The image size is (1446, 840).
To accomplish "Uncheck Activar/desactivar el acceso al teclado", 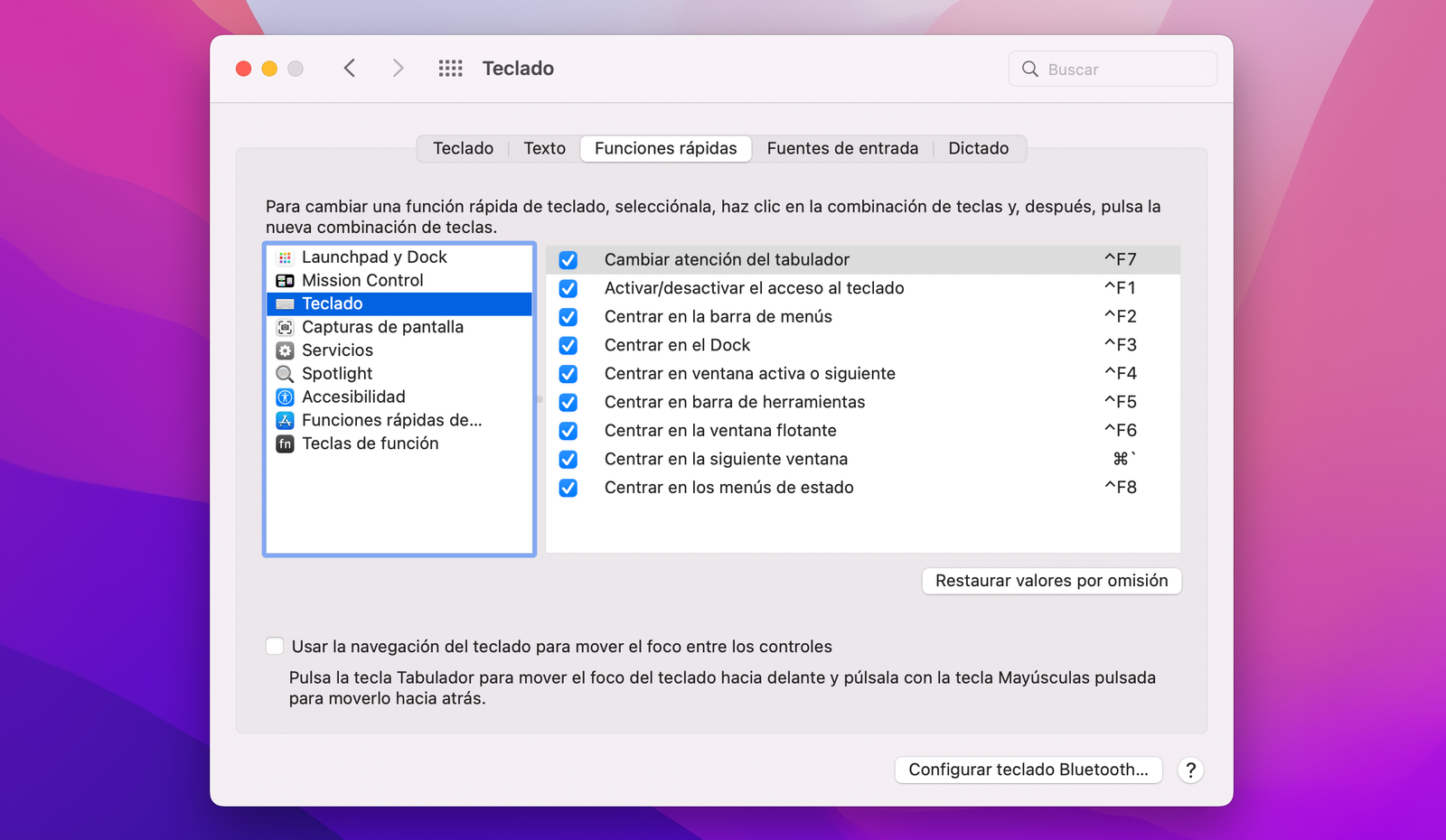I will (x=568, y=289).
